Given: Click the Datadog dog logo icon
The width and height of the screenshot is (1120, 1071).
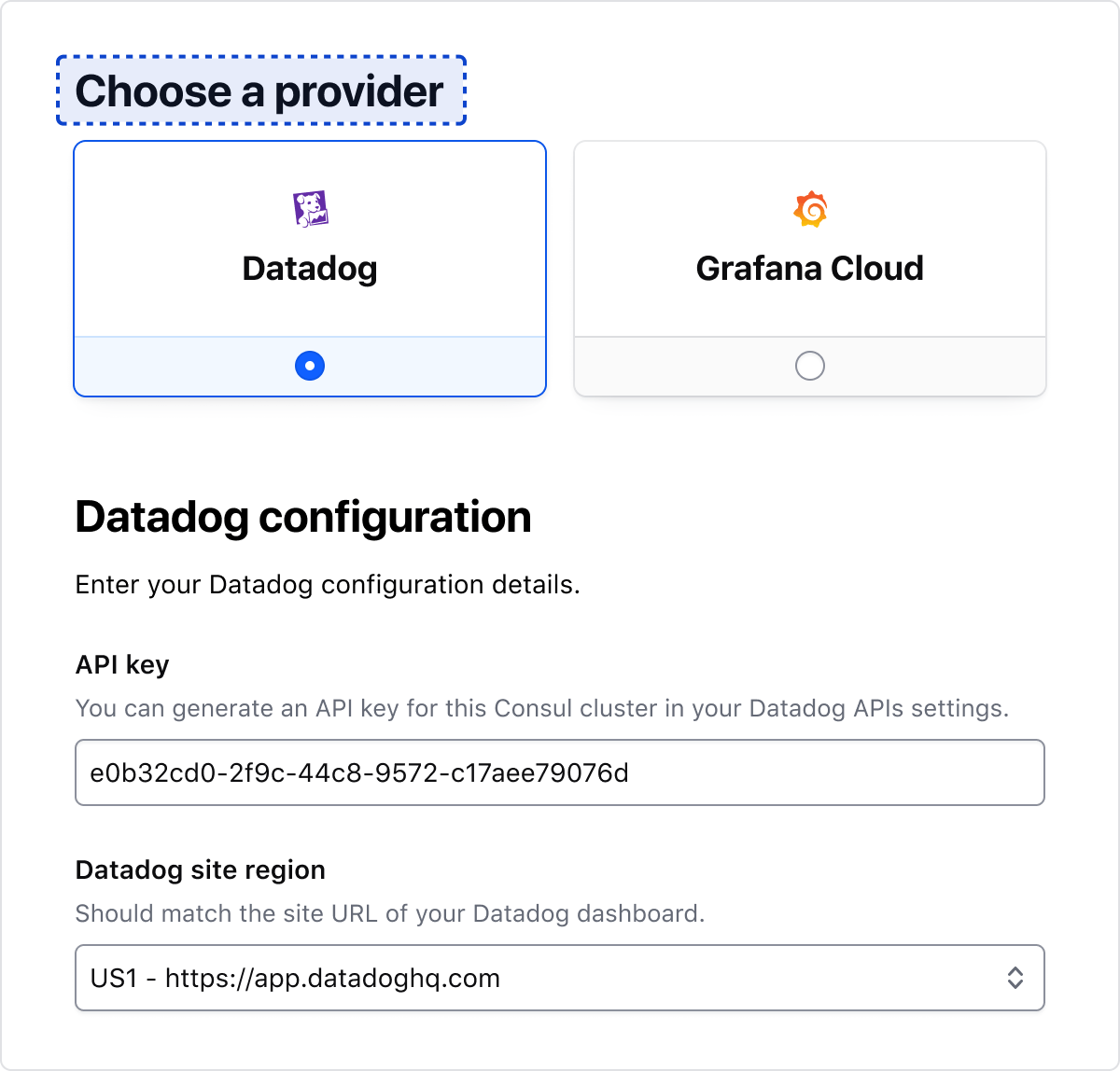Looking at the screenshot, I should click(310, 209).
